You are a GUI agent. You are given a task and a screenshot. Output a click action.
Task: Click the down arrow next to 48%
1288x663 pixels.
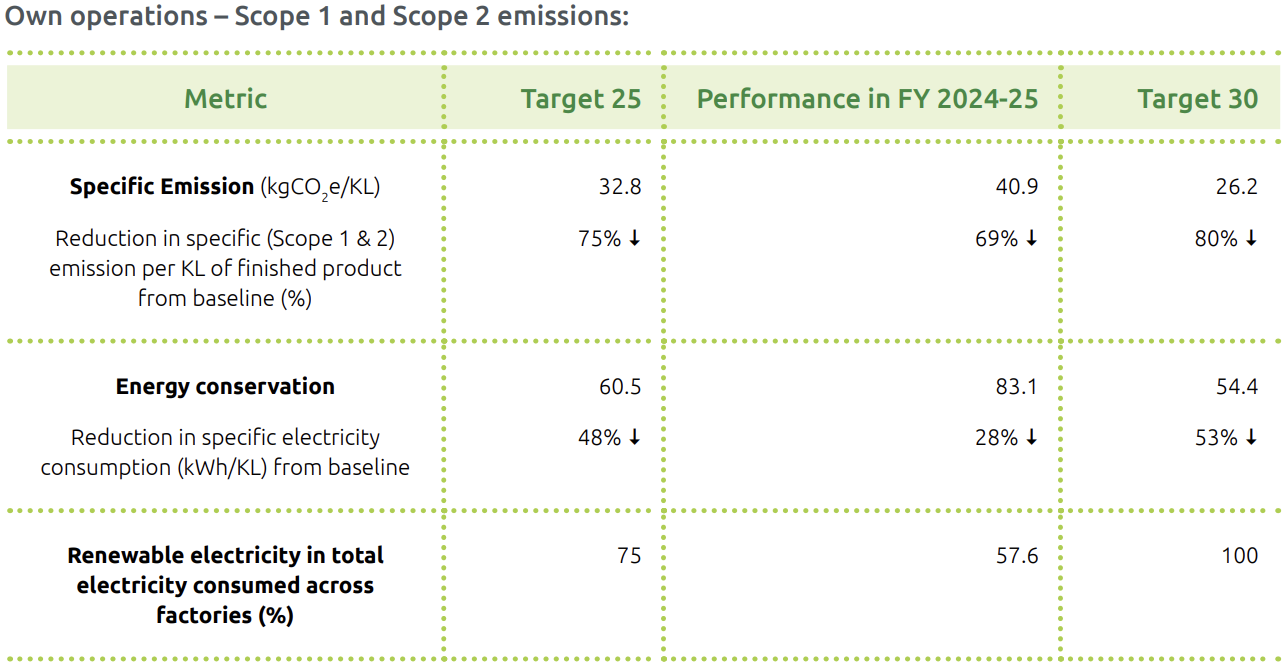click(634, 438)
